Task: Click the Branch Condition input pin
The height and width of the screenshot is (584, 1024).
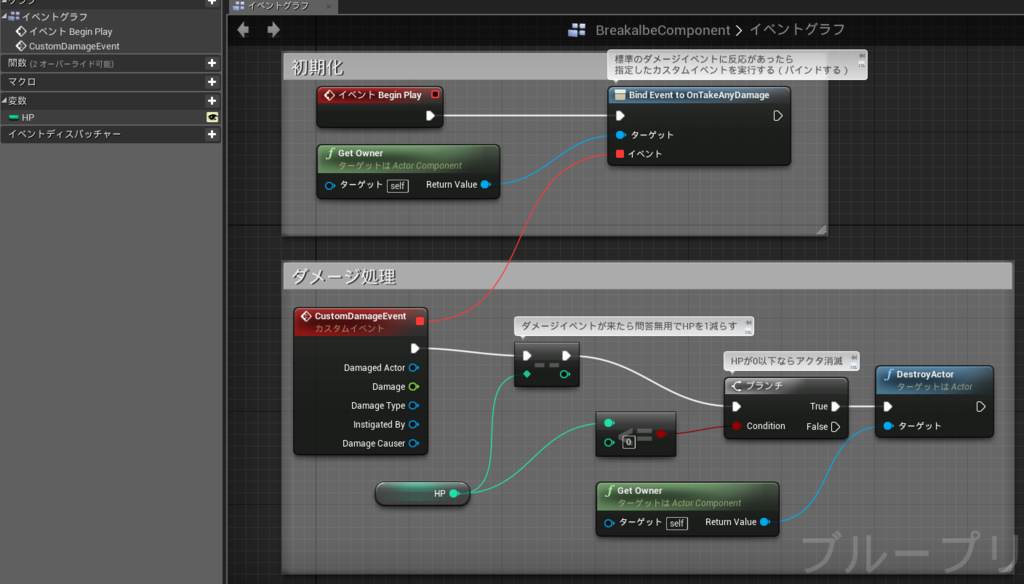Action: (x=737, y=426)
